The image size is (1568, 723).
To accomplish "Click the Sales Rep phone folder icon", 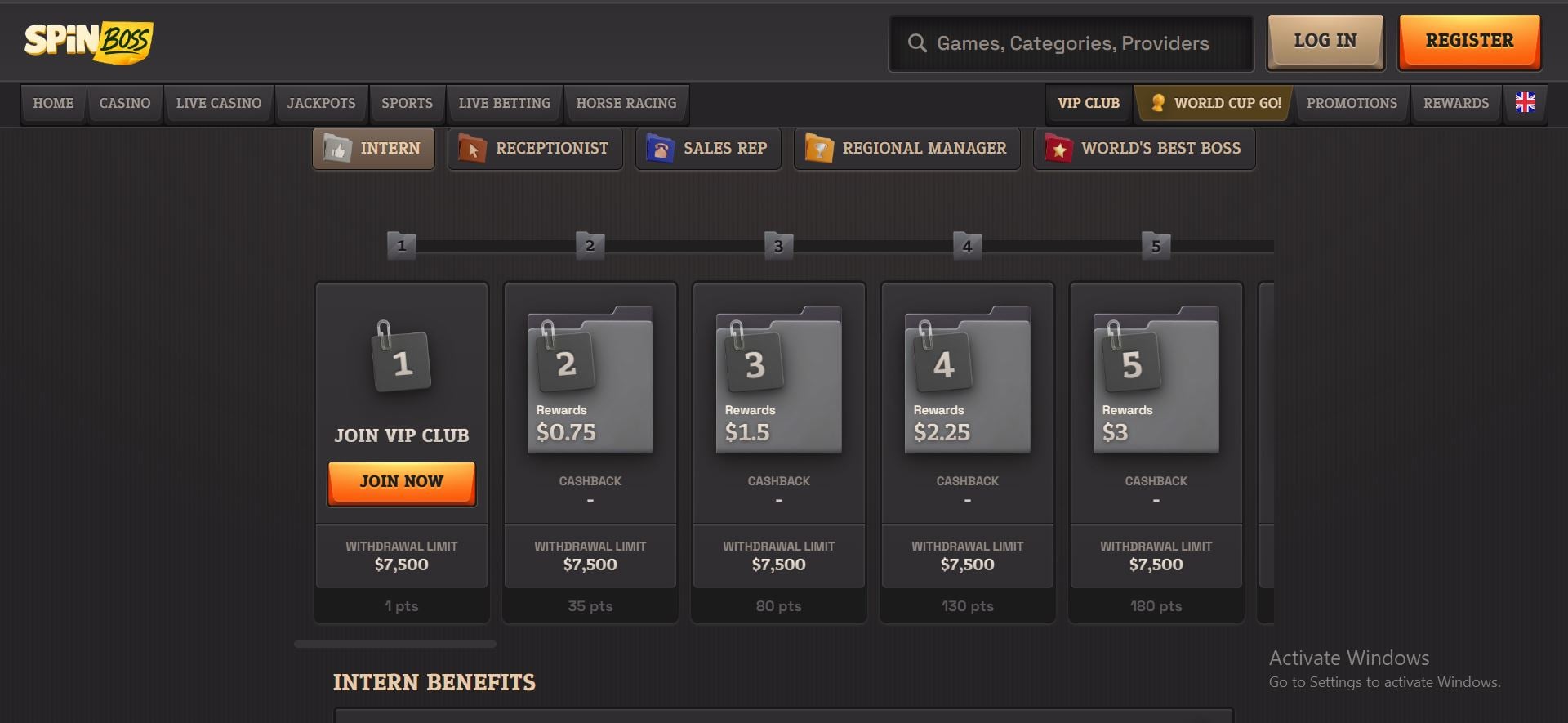I will (660, 148).
